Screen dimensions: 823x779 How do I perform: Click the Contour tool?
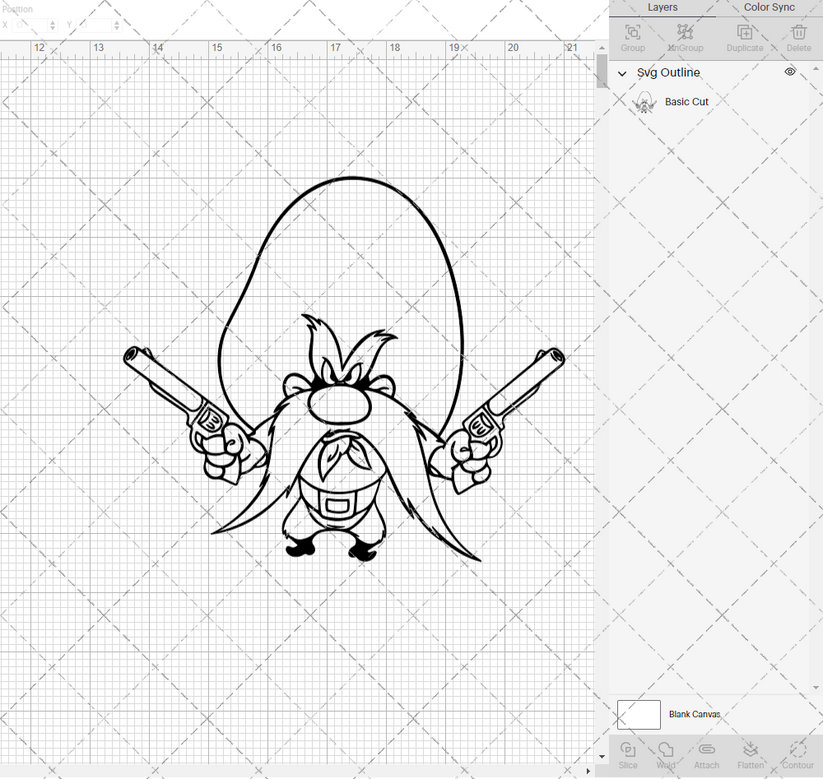pyautogui.click(x=797, y=750)
